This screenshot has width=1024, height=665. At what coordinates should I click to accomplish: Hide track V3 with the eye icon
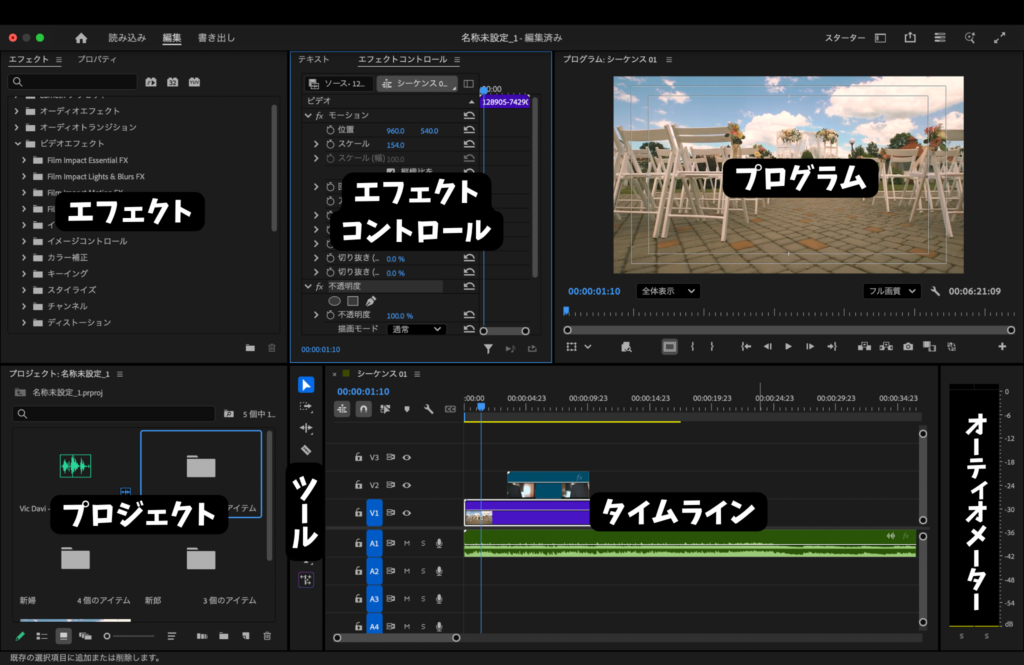pos(407,457)
